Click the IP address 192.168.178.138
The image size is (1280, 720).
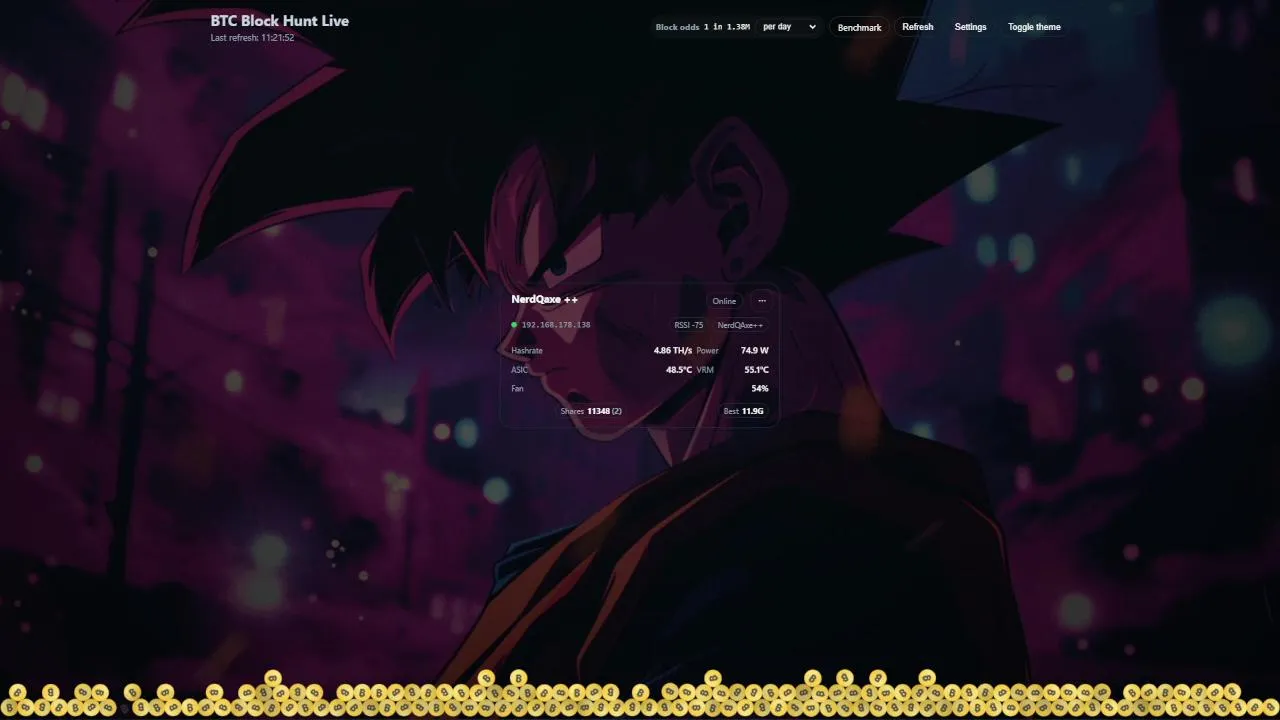[x=556, y=325]
